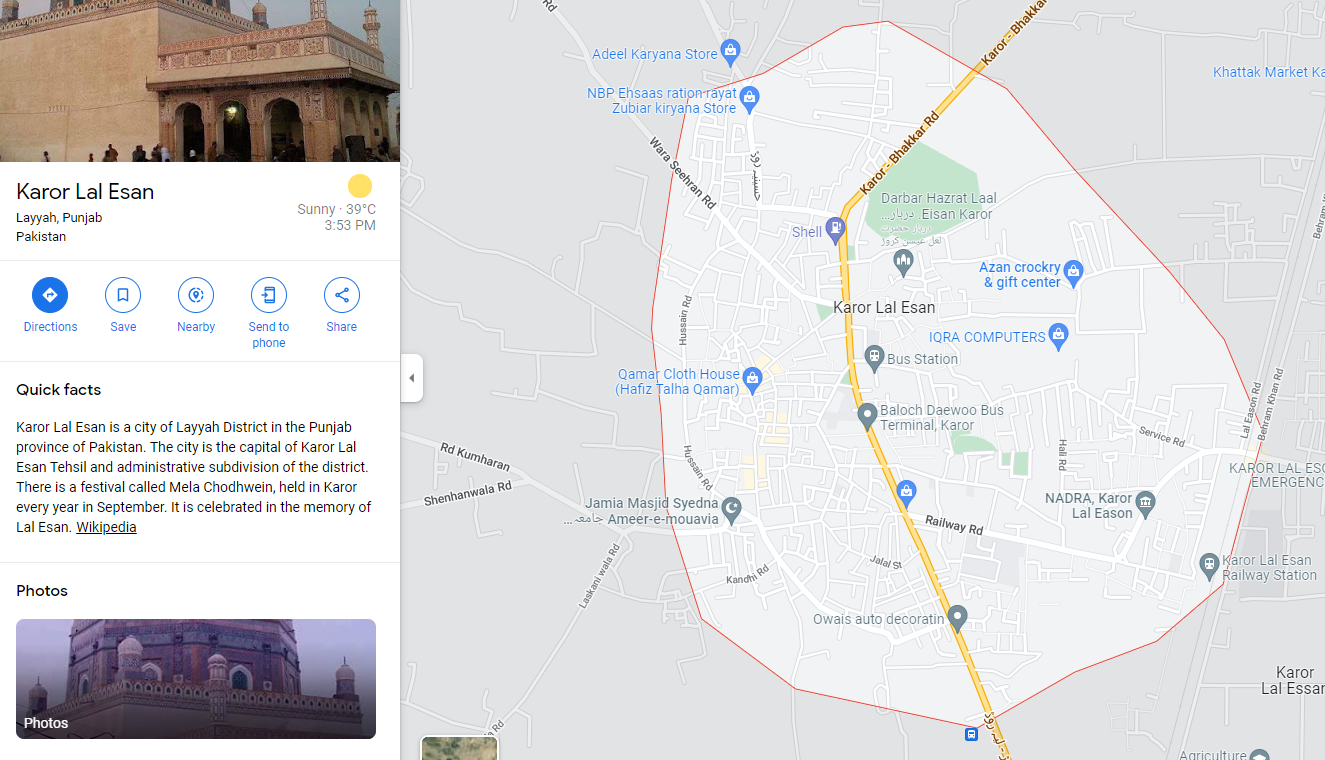Open the map layers thumbnail
This screenshot has width=1325, height=760.
459,748
